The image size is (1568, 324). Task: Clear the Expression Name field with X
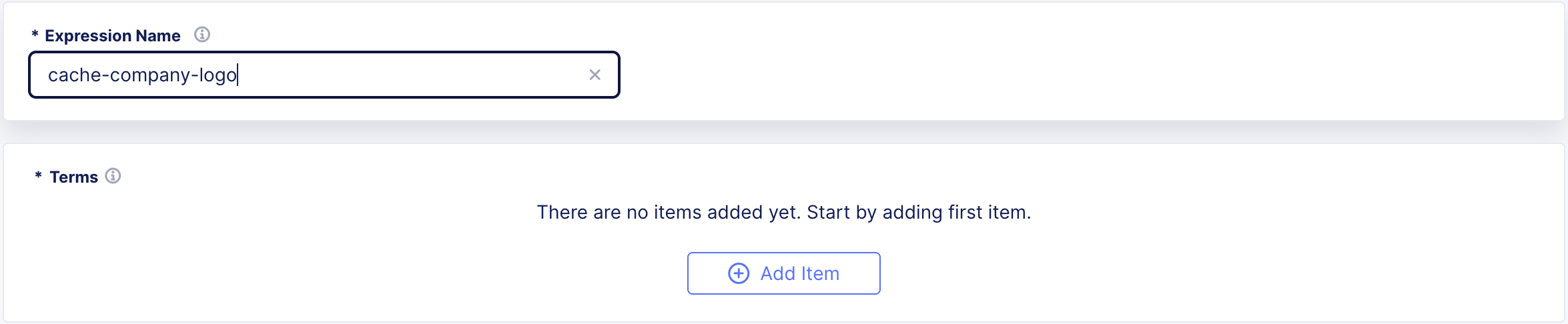point(595,75)
